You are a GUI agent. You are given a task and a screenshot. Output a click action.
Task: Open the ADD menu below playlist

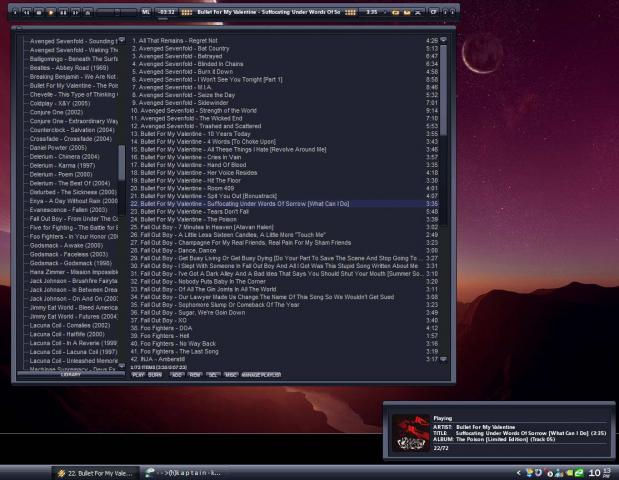click(176, 375)
